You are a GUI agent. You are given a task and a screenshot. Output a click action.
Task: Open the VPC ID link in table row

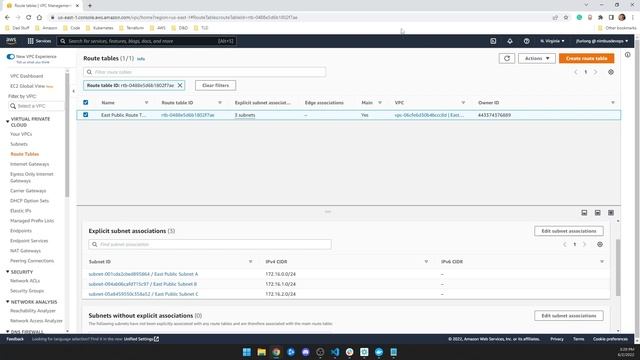(429, 115)
